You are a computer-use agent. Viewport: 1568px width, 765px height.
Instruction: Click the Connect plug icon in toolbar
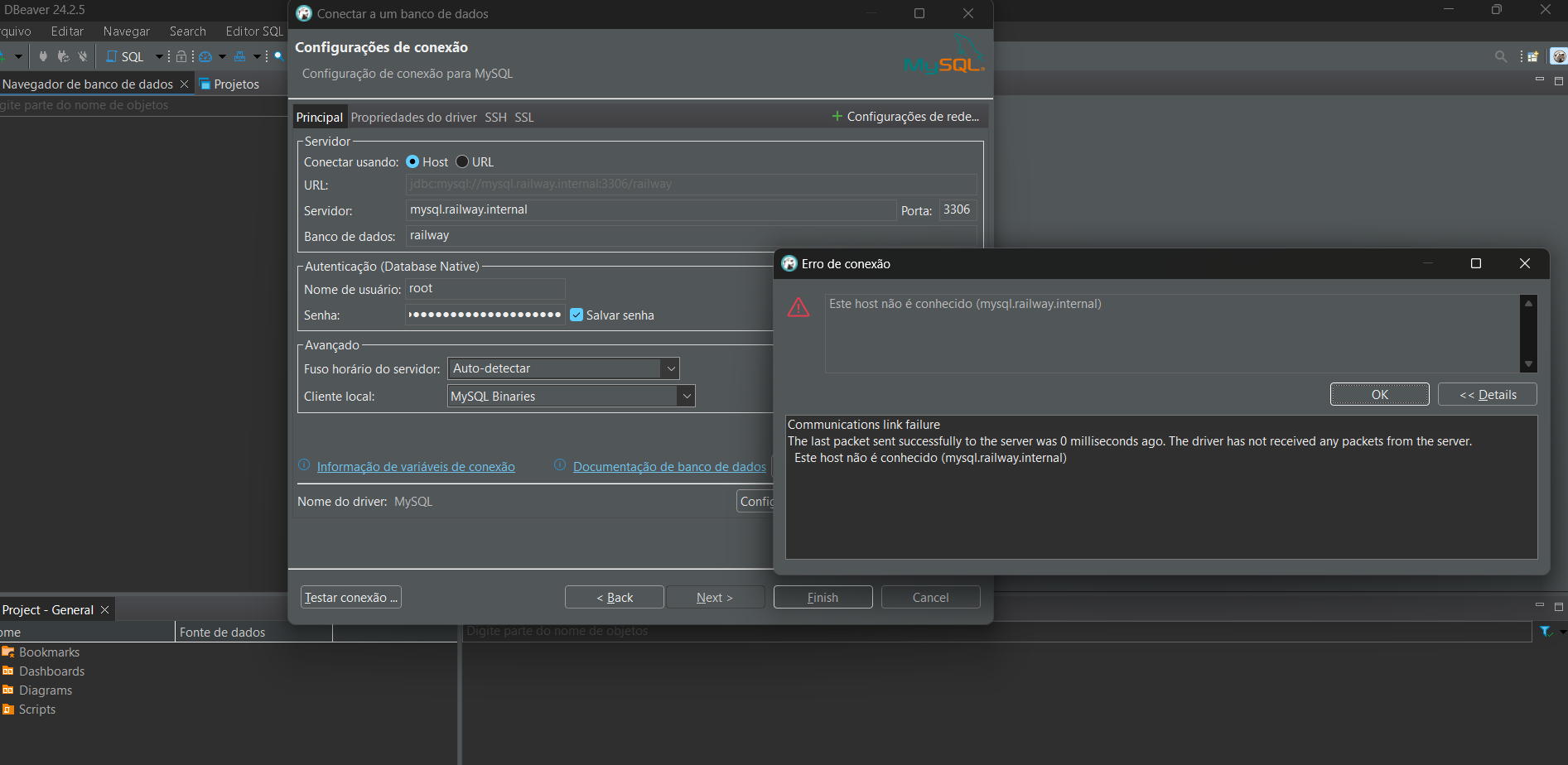click(x=43, y=56)
